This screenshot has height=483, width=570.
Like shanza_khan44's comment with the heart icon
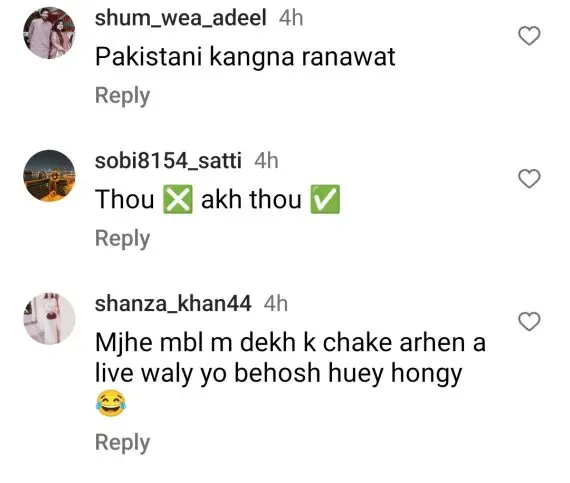pos(529,321)
